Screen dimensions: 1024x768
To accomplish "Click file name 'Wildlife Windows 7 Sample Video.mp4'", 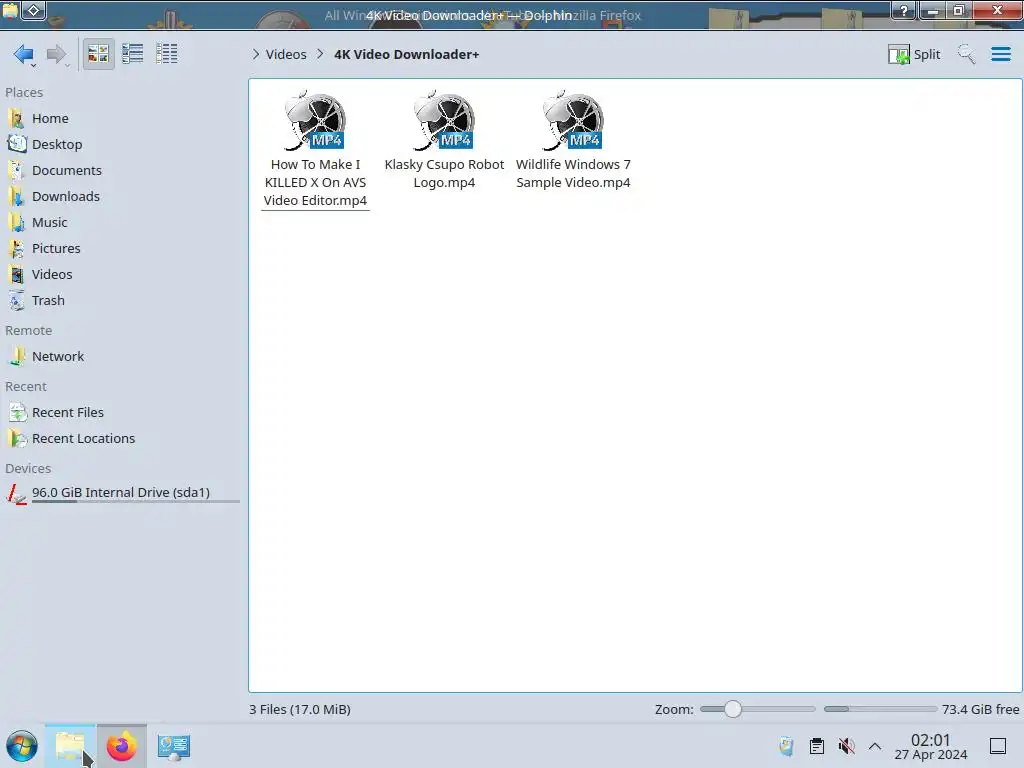I will 573,174.
